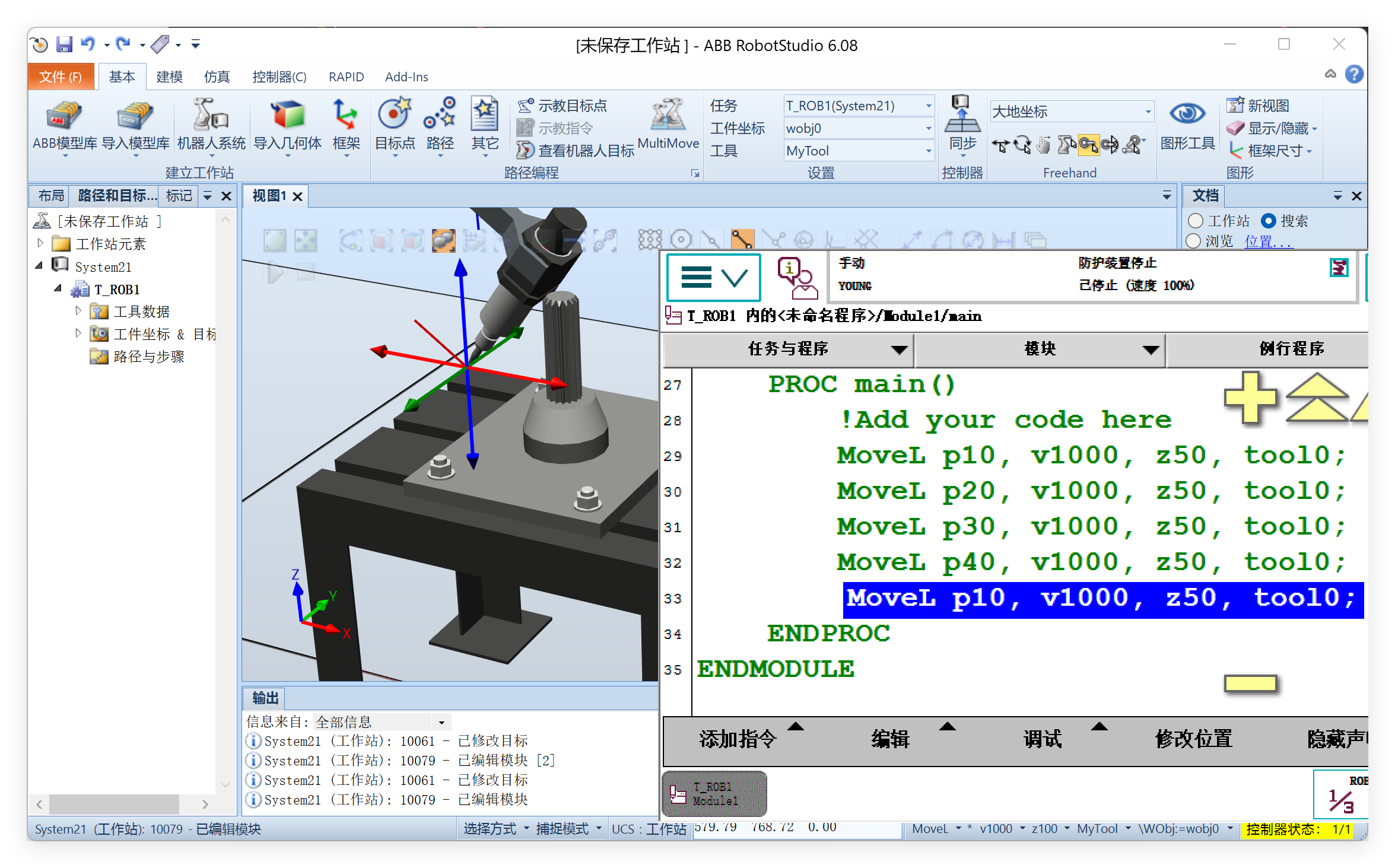1395x868 pixels.
Task: Open the 显示/隐藏 dropdown
Action: 1273,128
